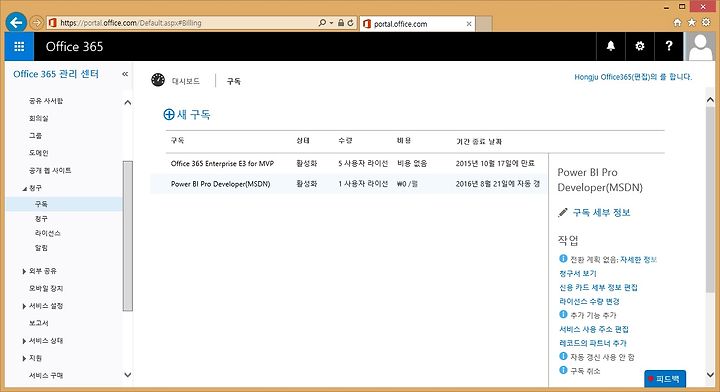Click Office 365 관리 센터 title
The image size is (720, 392).
[x=56, y=74]
